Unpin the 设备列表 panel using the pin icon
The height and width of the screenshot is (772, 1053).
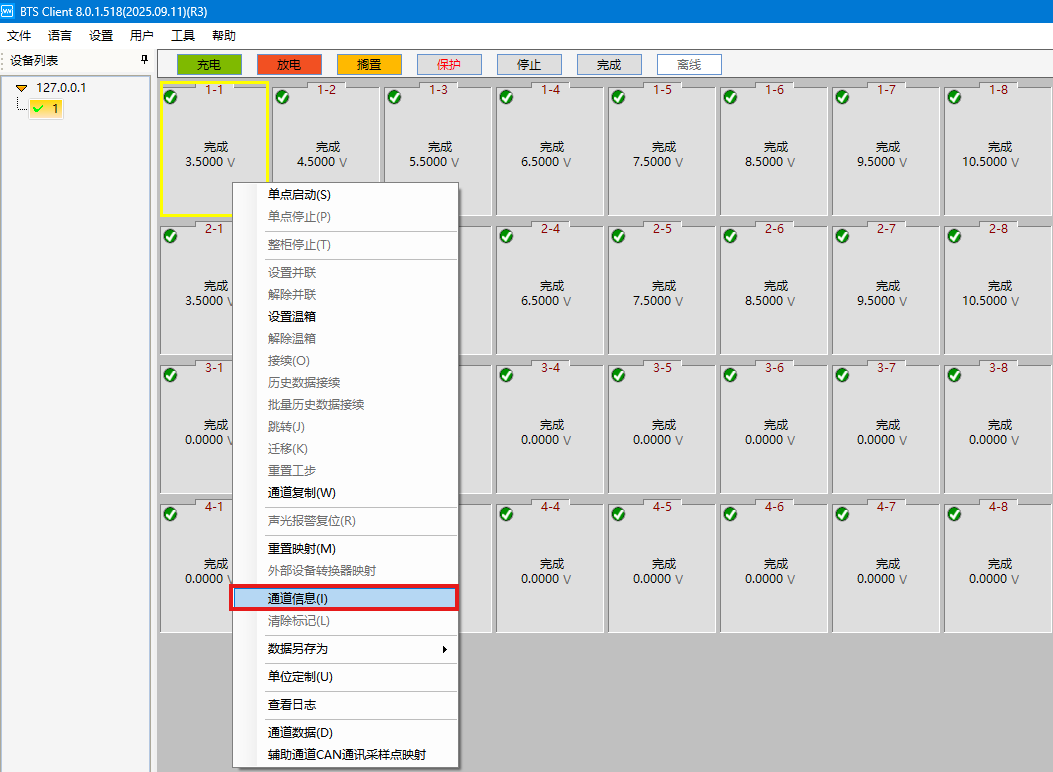143,59
